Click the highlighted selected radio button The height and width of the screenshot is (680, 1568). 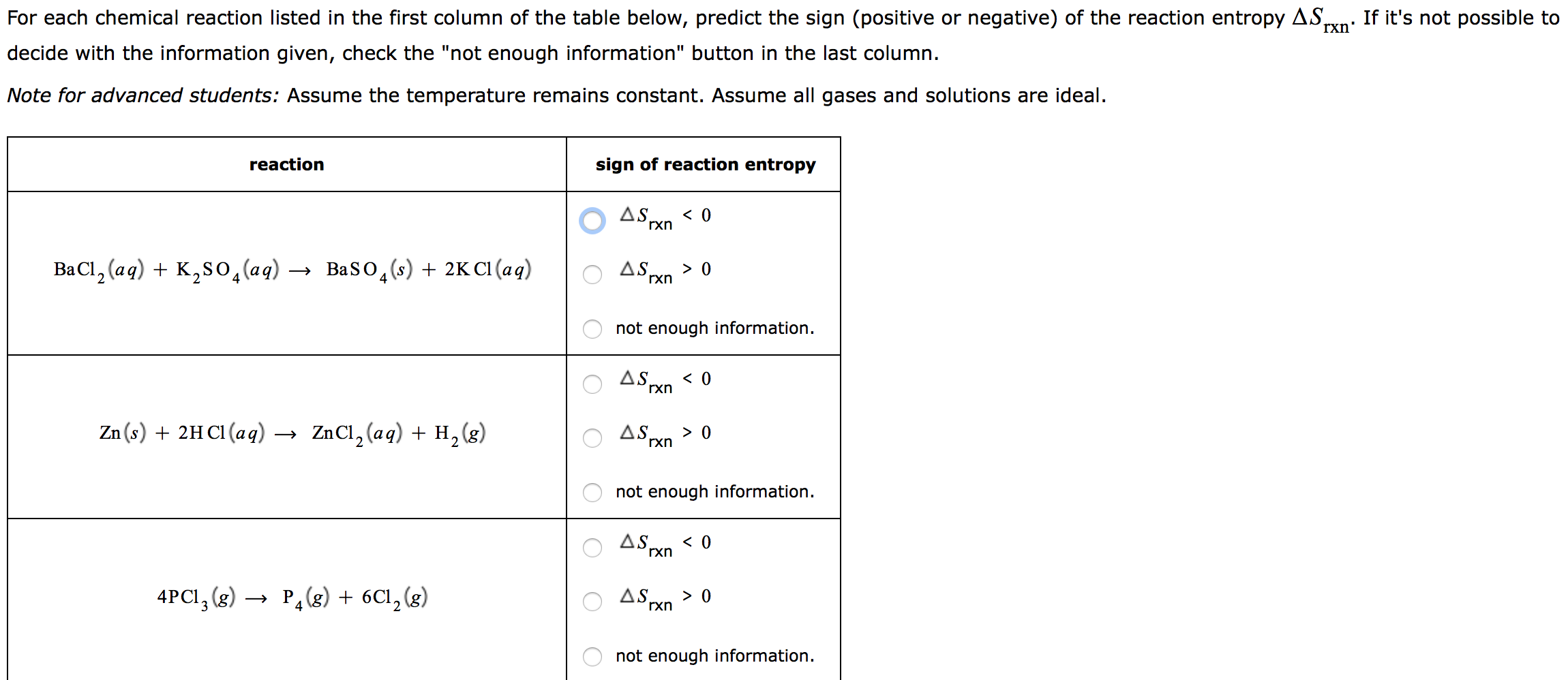point(592,220)
